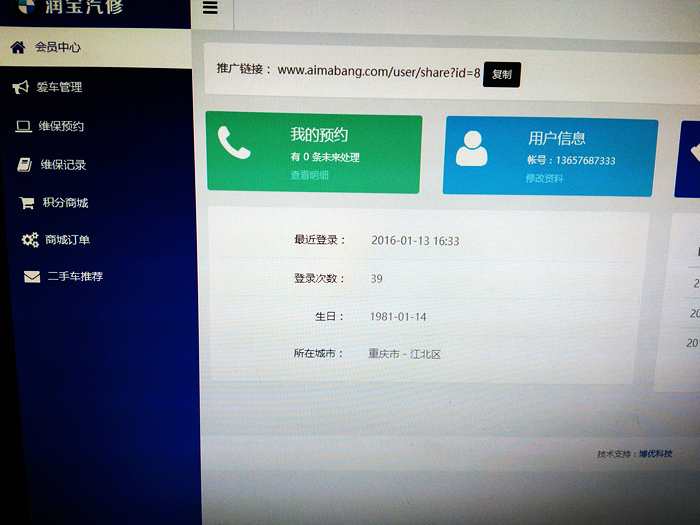700x525 pixels.
Task: Open 修改资料 link on user card
Action: pos(544,179)
